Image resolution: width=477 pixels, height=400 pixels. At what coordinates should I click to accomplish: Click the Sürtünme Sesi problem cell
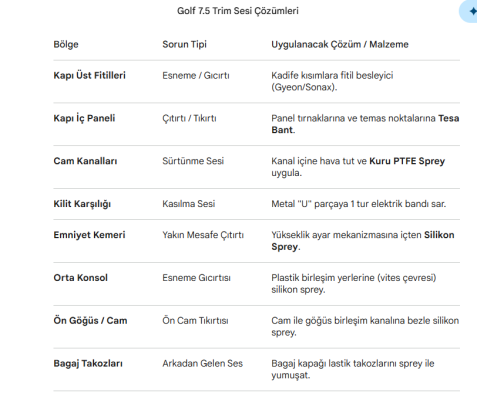[x=193, y=161]
